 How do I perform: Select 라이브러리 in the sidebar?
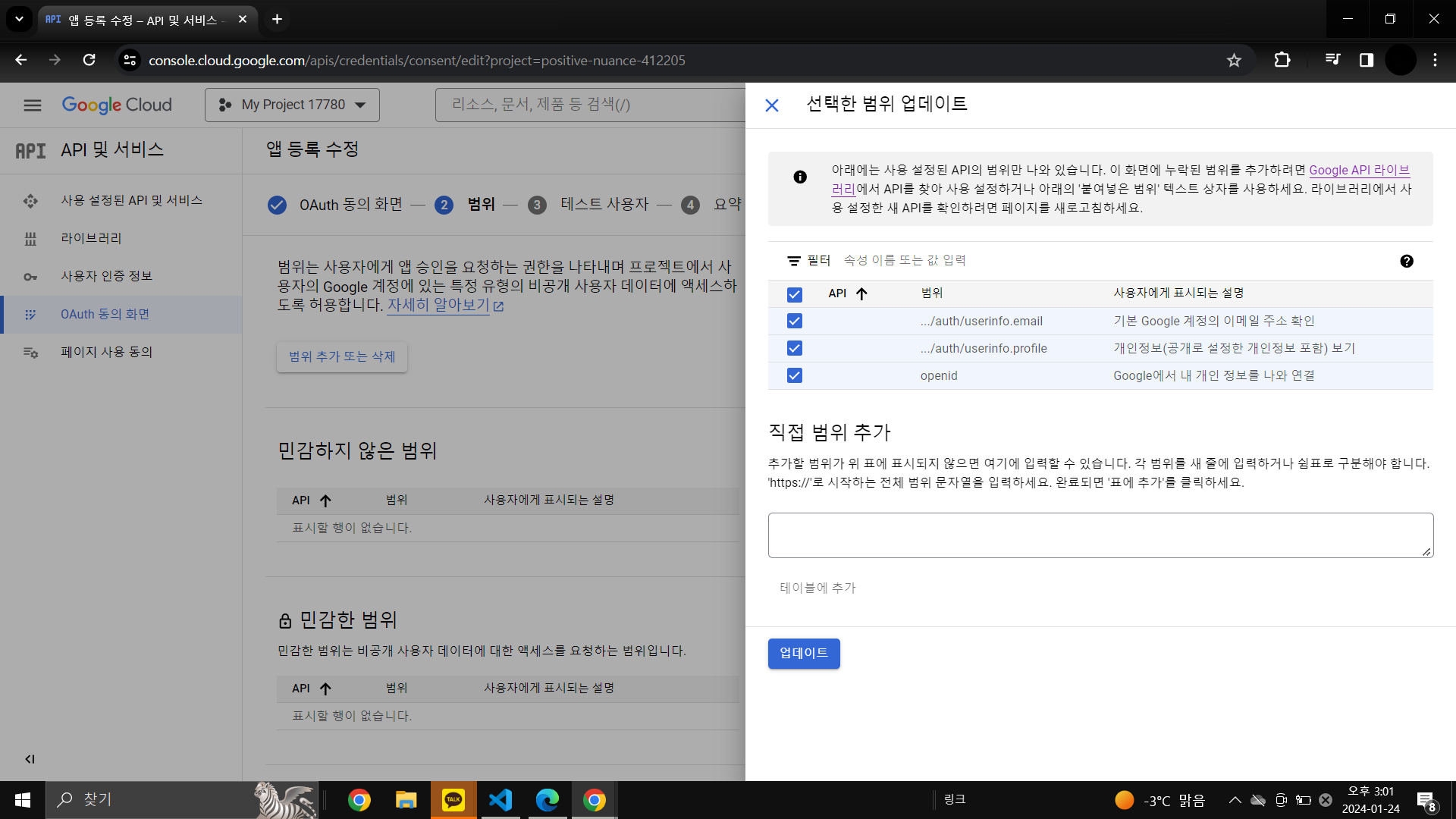tap(91, 238)
